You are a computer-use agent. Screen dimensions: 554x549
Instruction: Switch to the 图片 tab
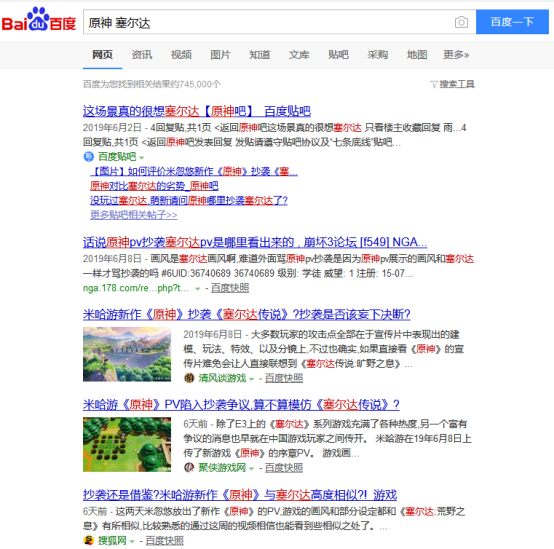pyautogui.click(x=220, y=55)
